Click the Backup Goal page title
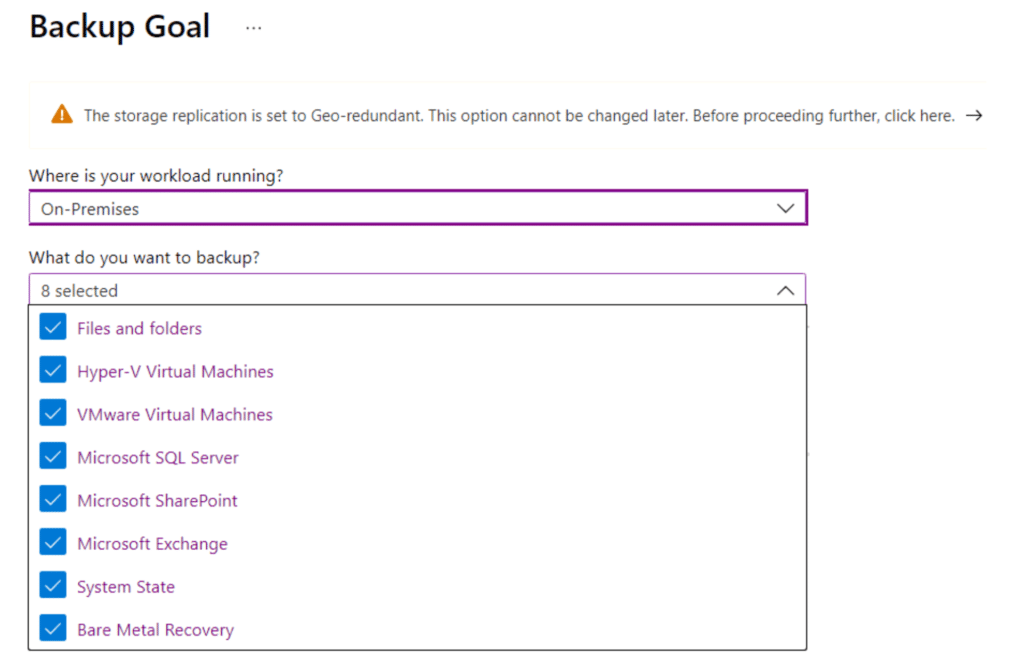Screen dimensions: 1024x668 click(x=120, y=27)
